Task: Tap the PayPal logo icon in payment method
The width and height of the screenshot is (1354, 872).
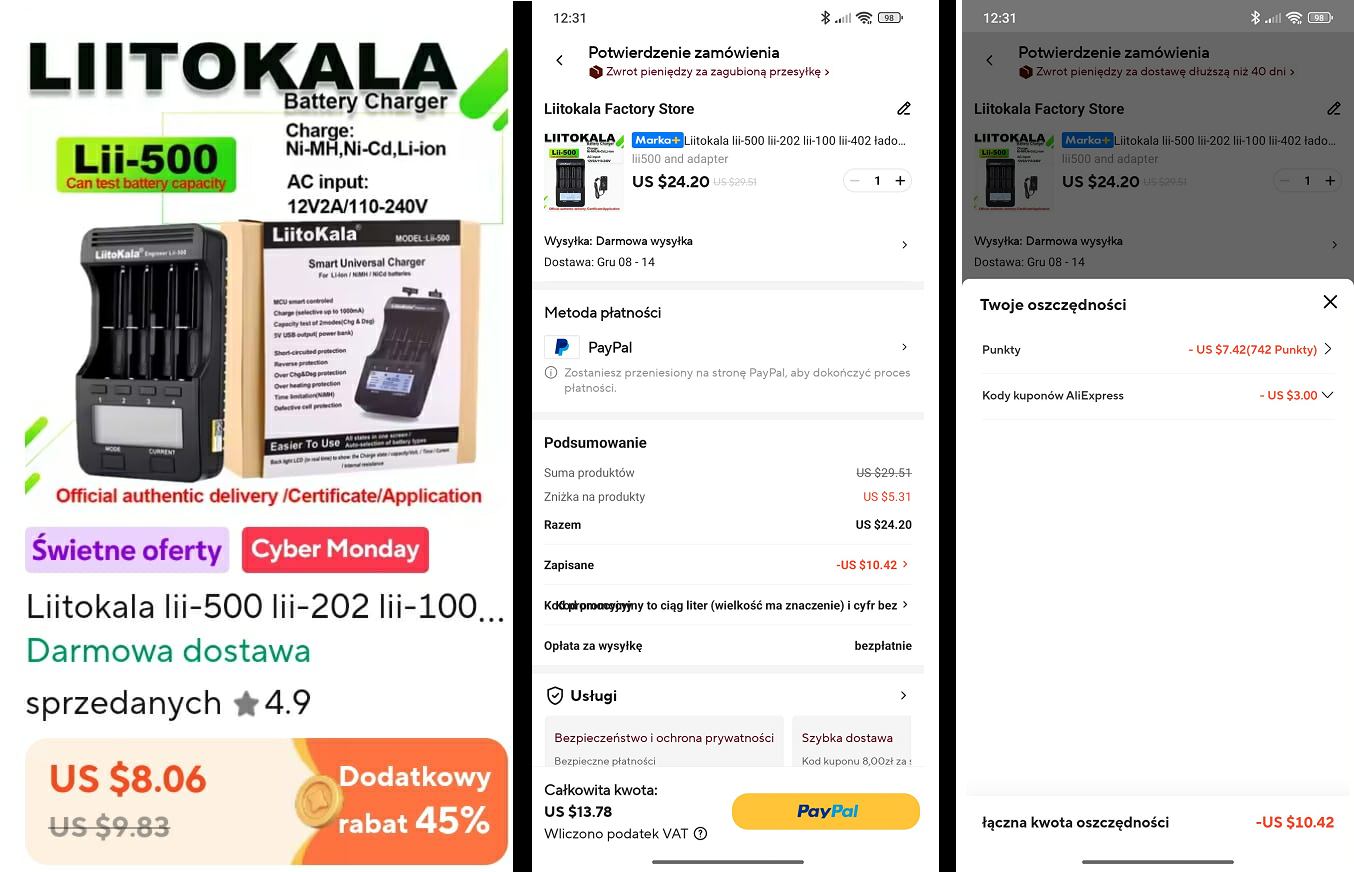Action: (x=562, y=347)
